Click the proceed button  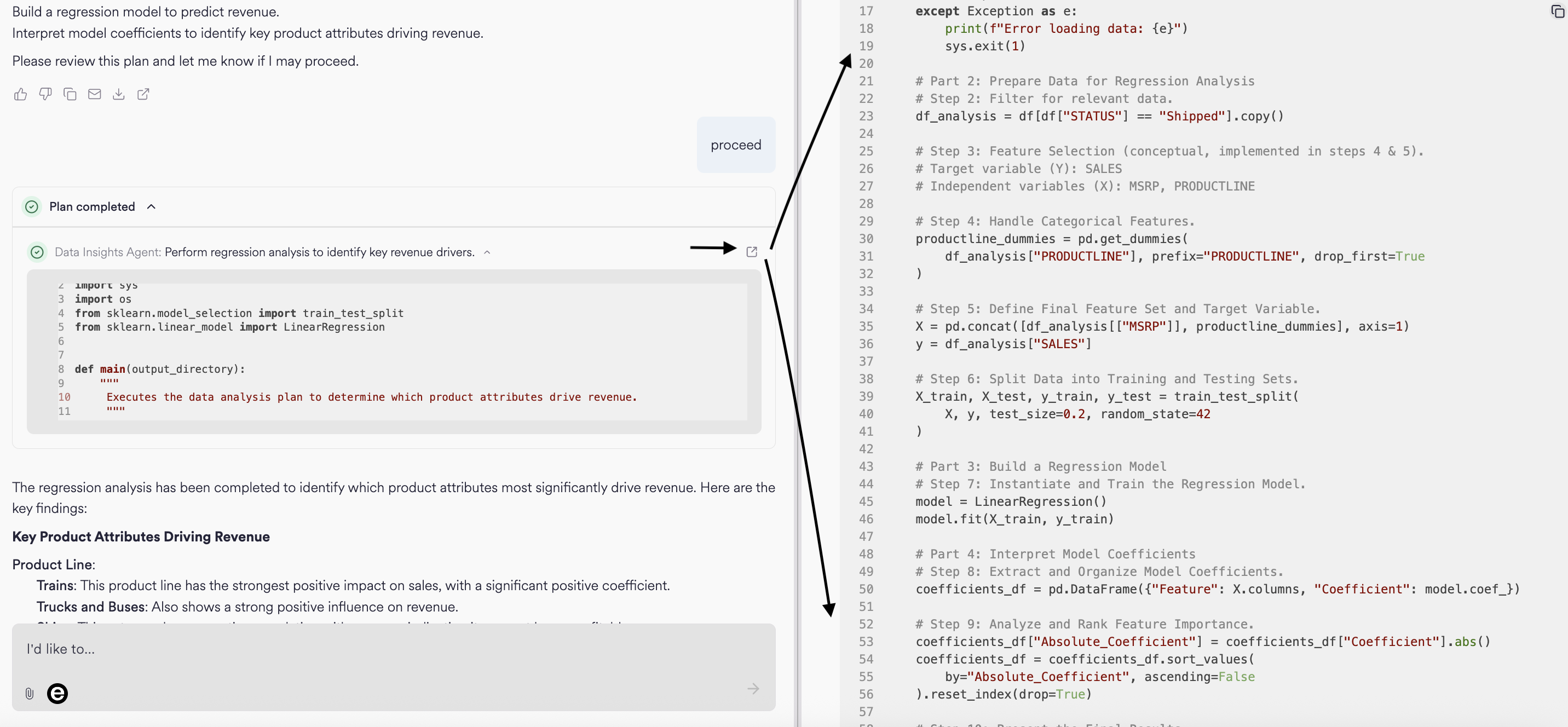tap(735, 145)
